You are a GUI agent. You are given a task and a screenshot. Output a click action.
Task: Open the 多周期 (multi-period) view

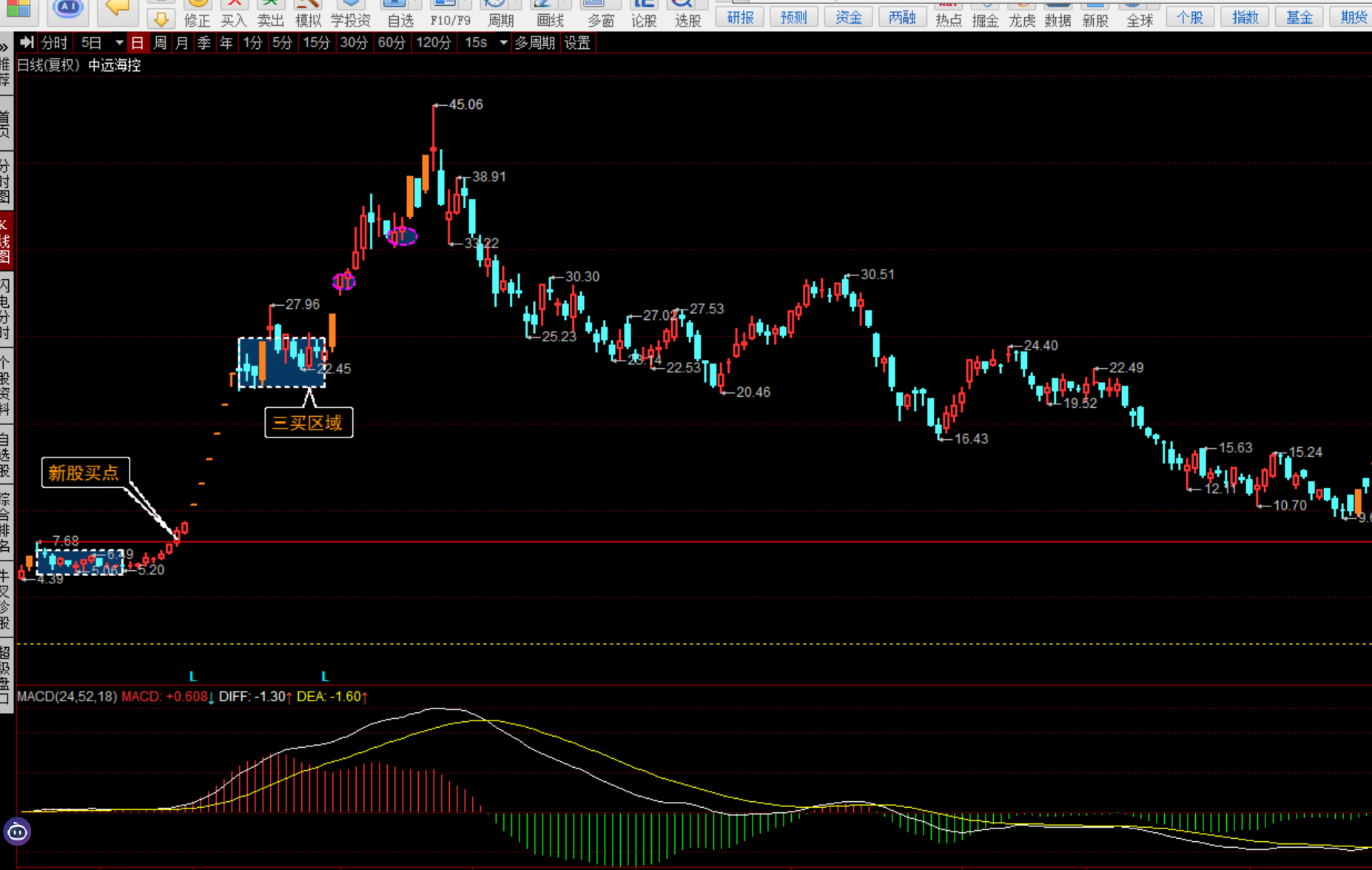[x=534, y=43]
